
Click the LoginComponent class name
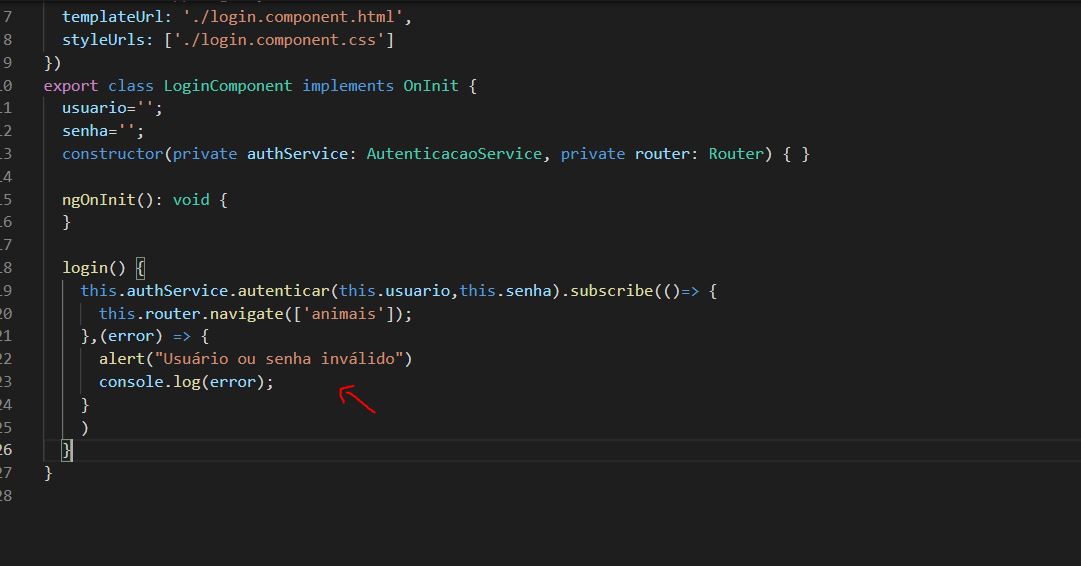pos(228,86)
